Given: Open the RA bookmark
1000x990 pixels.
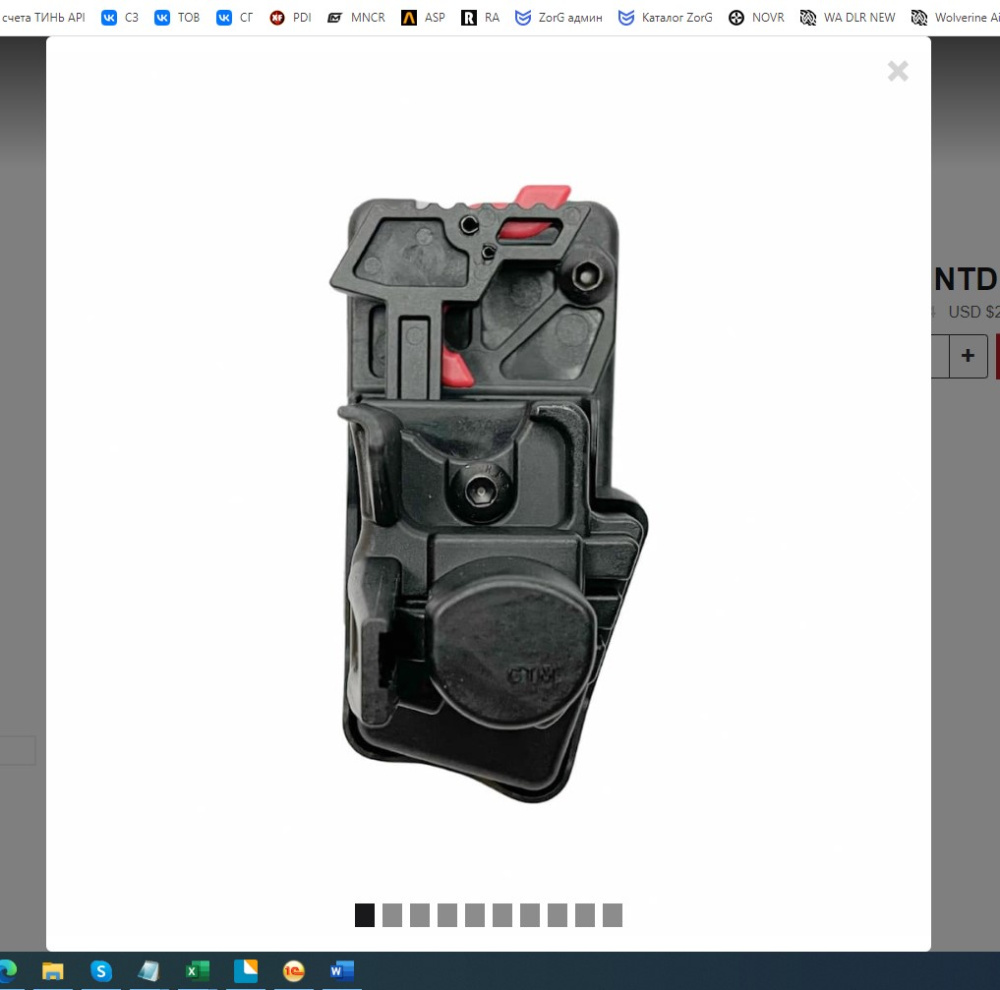Looking at the screenshot, I should click(480, 18).
